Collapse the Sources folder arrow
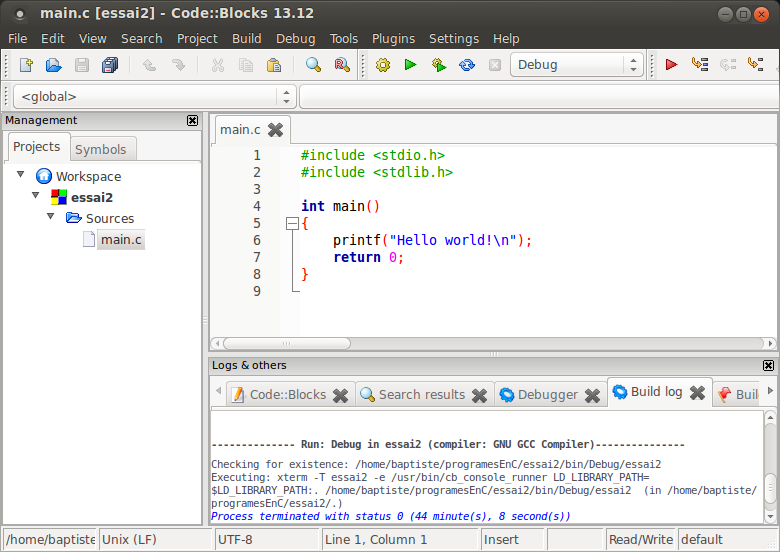 [x=51, y=217]
